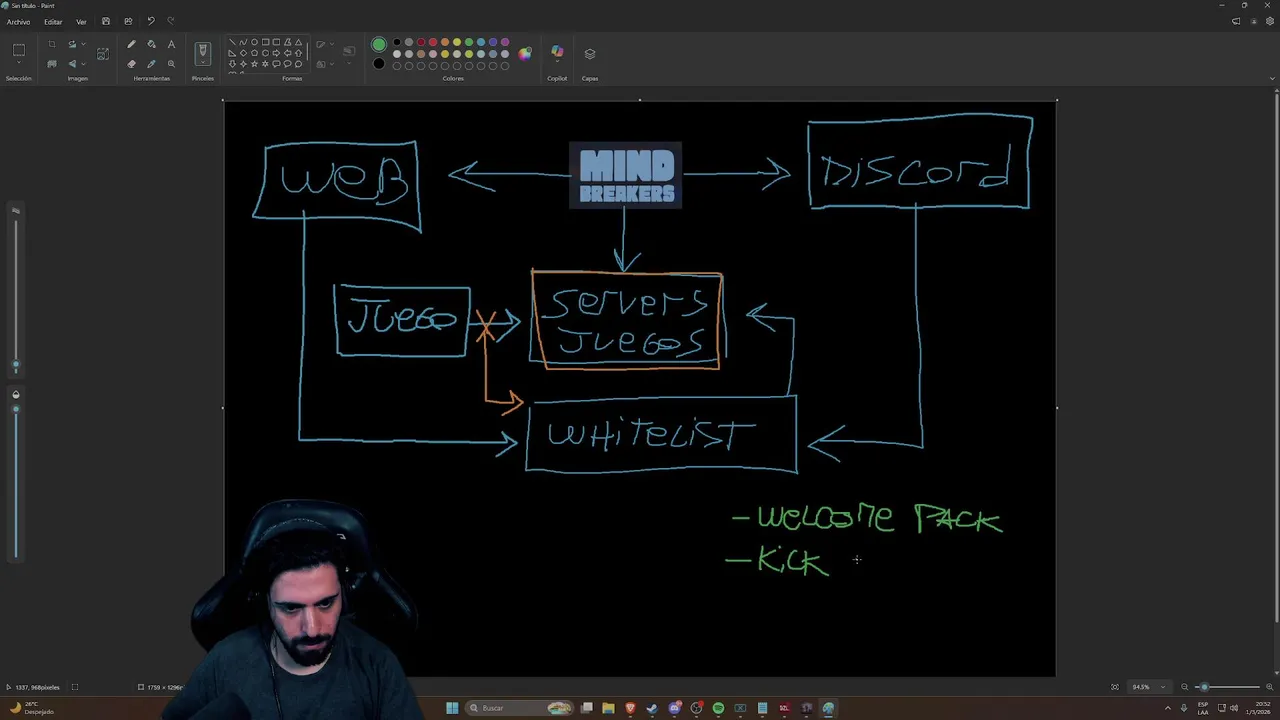
Task: Select the Eraser tool
Action: pos(131,64)
